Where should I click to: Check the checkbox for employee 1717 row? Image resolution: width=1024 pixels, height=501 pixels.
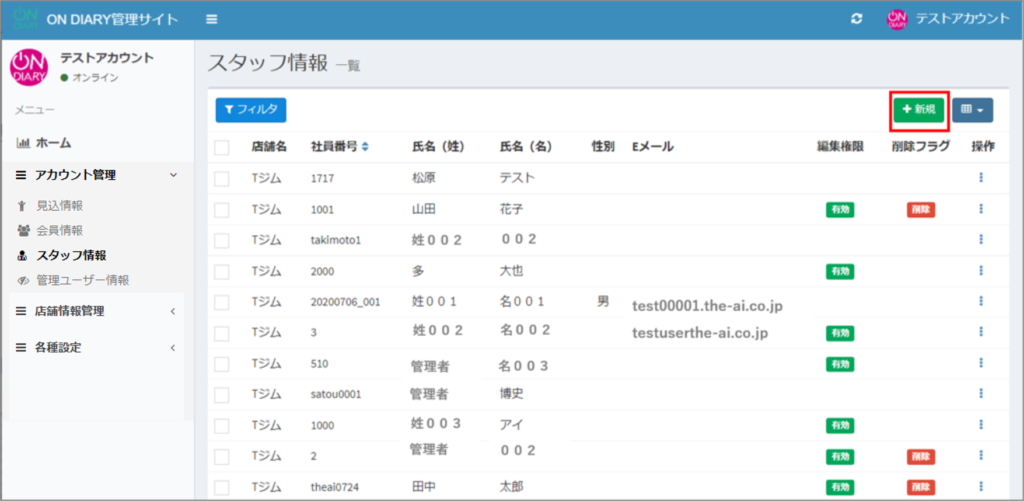click(222, 179)
